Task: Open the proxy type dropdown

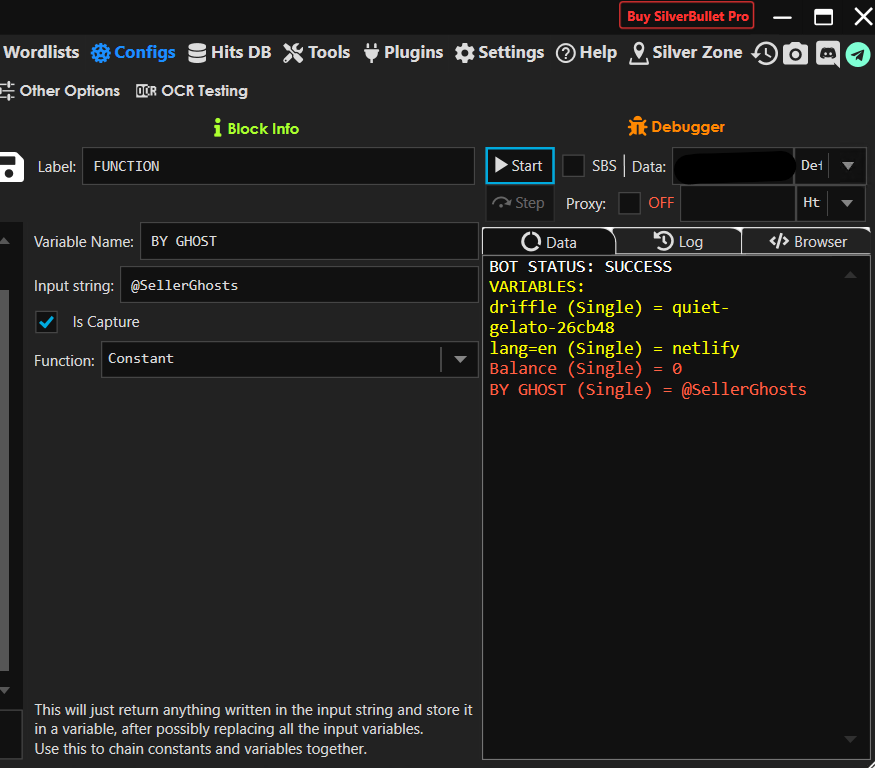Action: click(x=847, y=203)
